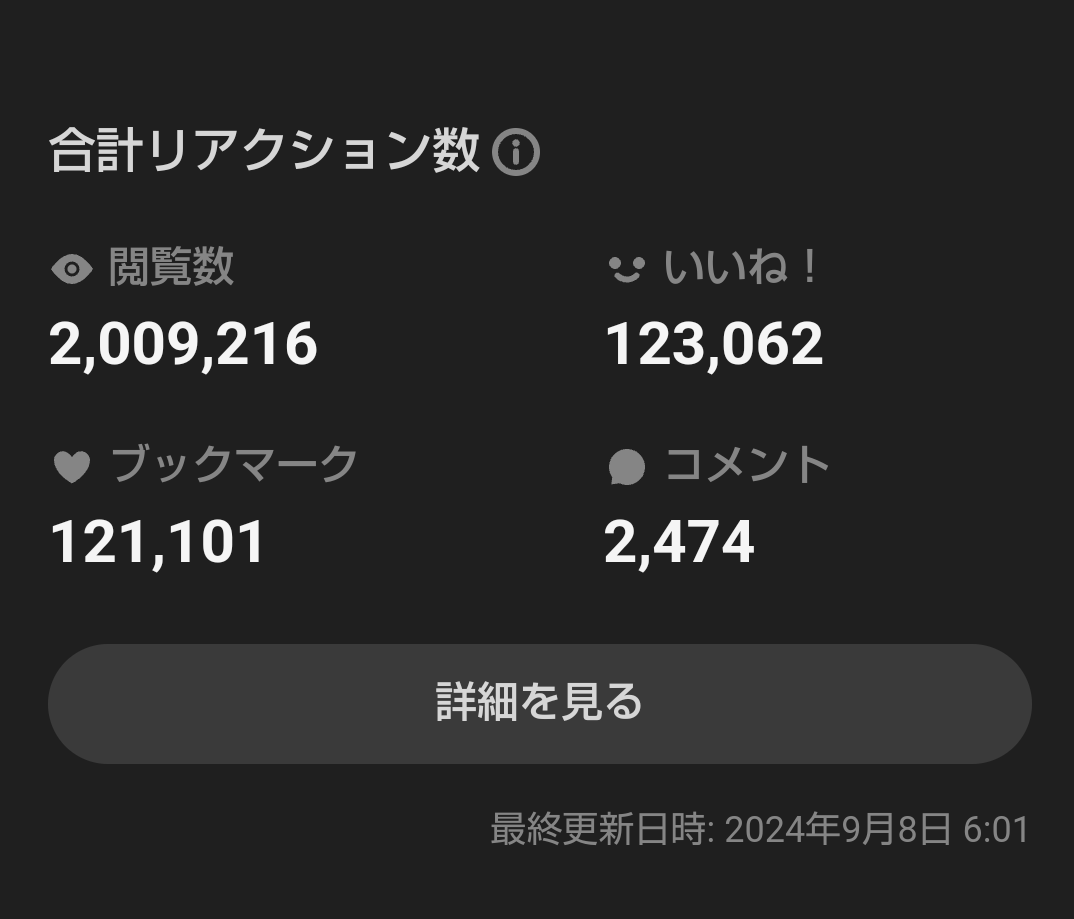Viewport: 1074px width, 919px height.
Task: Click the view count 2,009,216
Action: (x=183, y=345)
